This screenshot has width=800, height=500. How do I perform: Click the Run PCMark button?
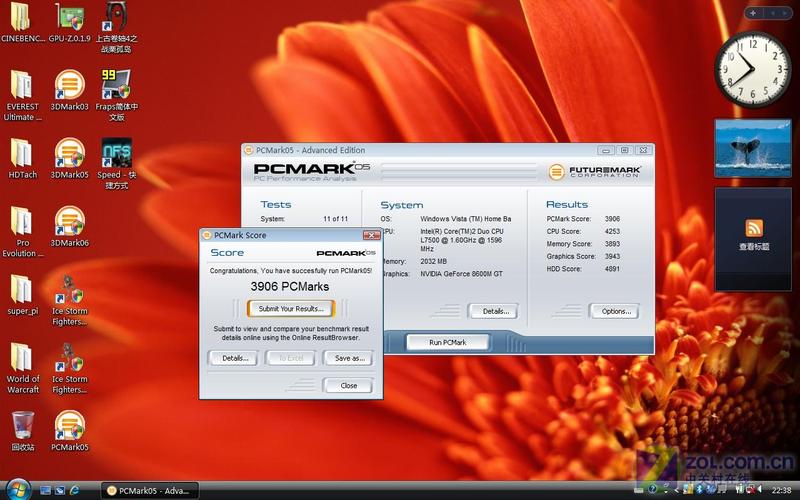(x=447, y=342)
